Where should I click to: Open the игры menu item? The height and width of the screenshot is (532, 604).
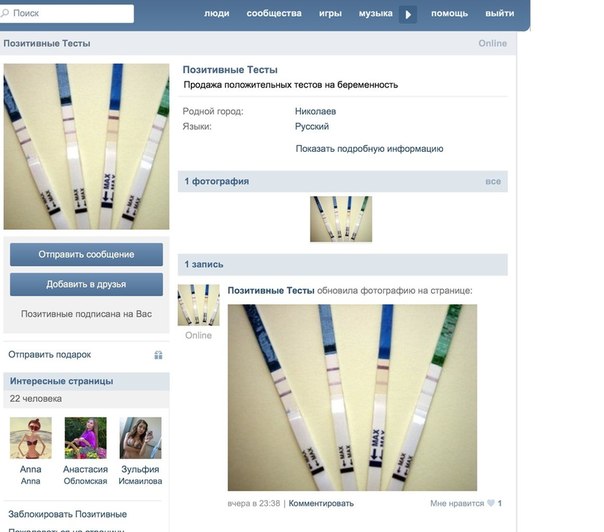pyautogui.click(x=330, y=13)
